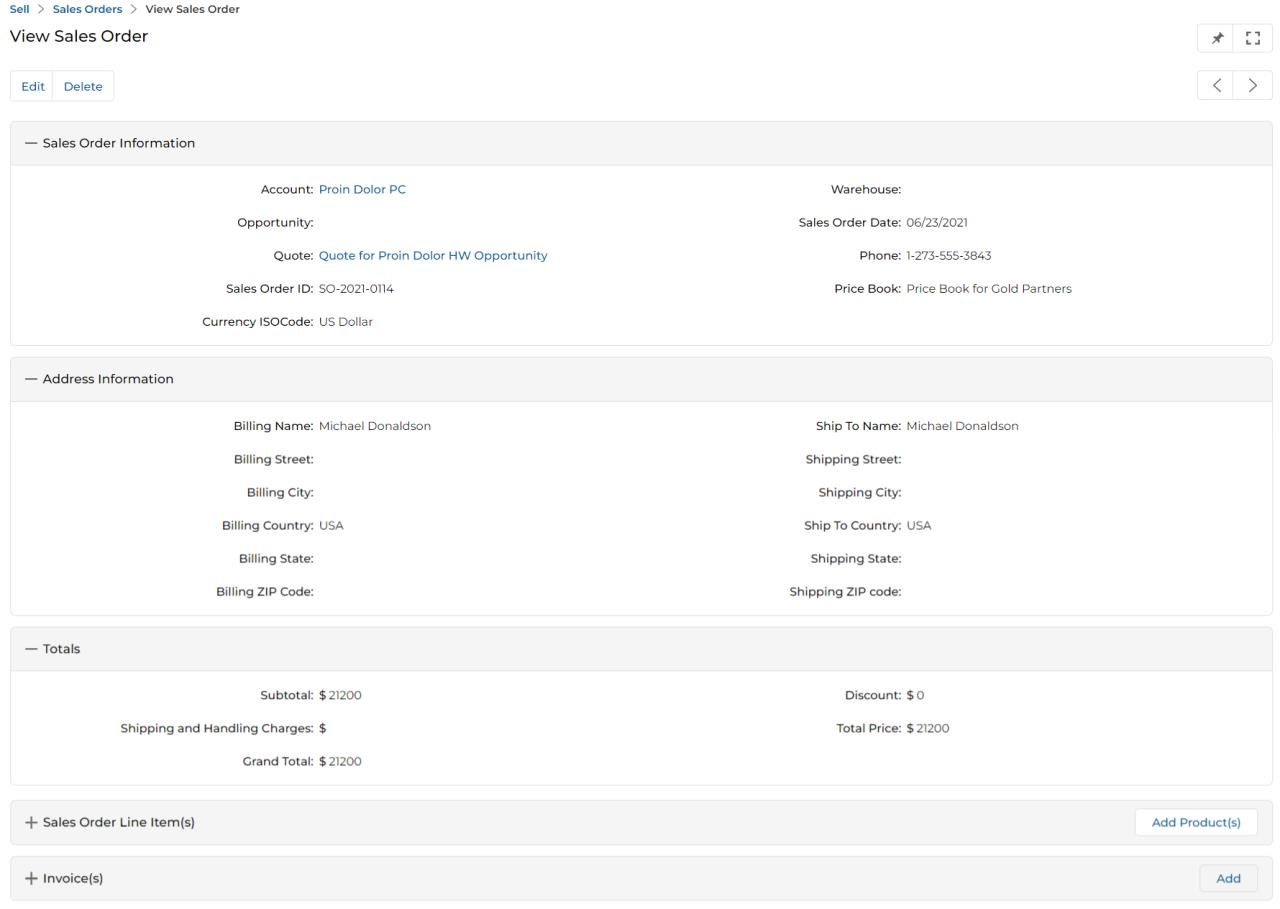
Task: Click the Opportunity field label
Action: pos(275,222)
